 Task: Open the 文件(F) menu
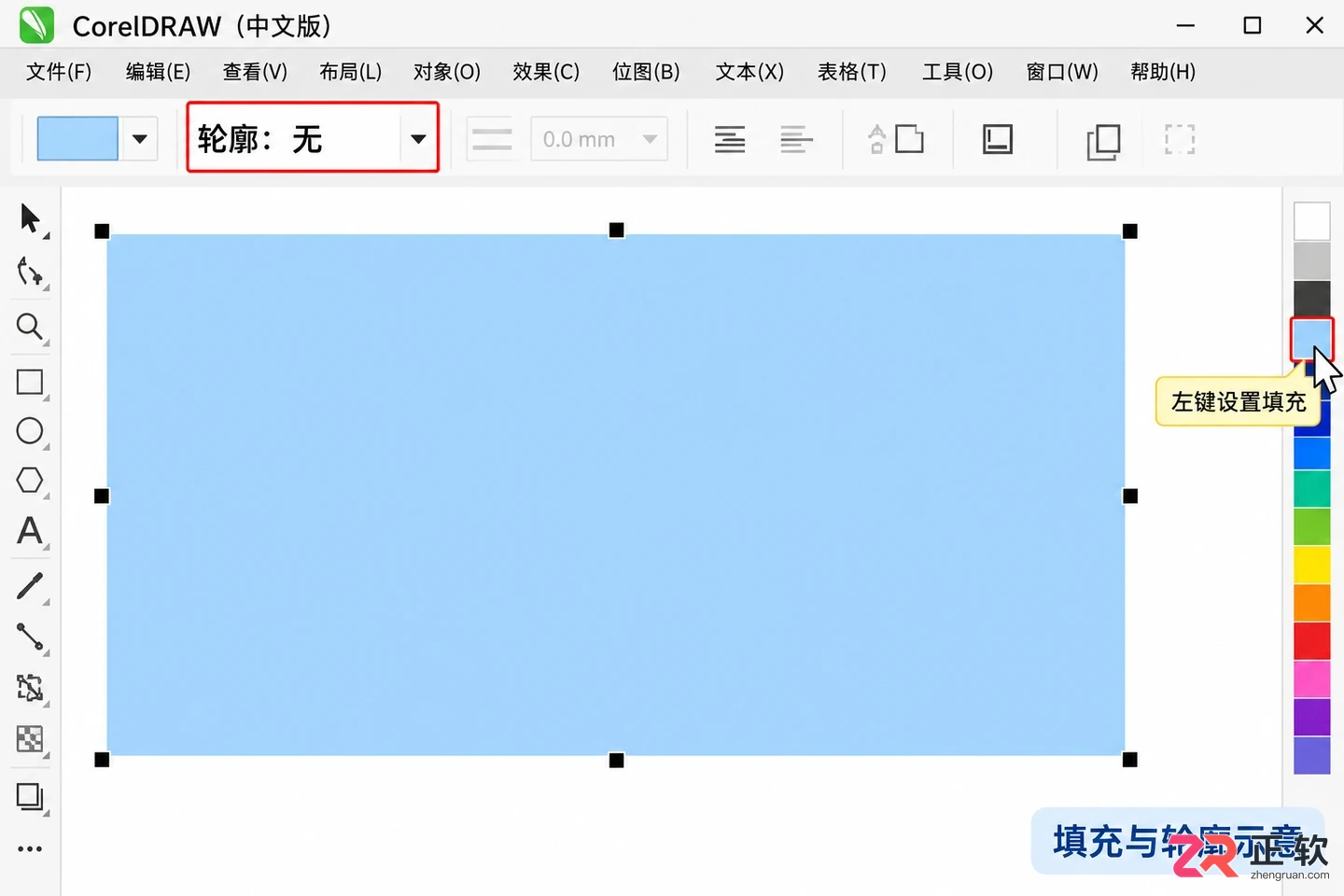point(59,72)
